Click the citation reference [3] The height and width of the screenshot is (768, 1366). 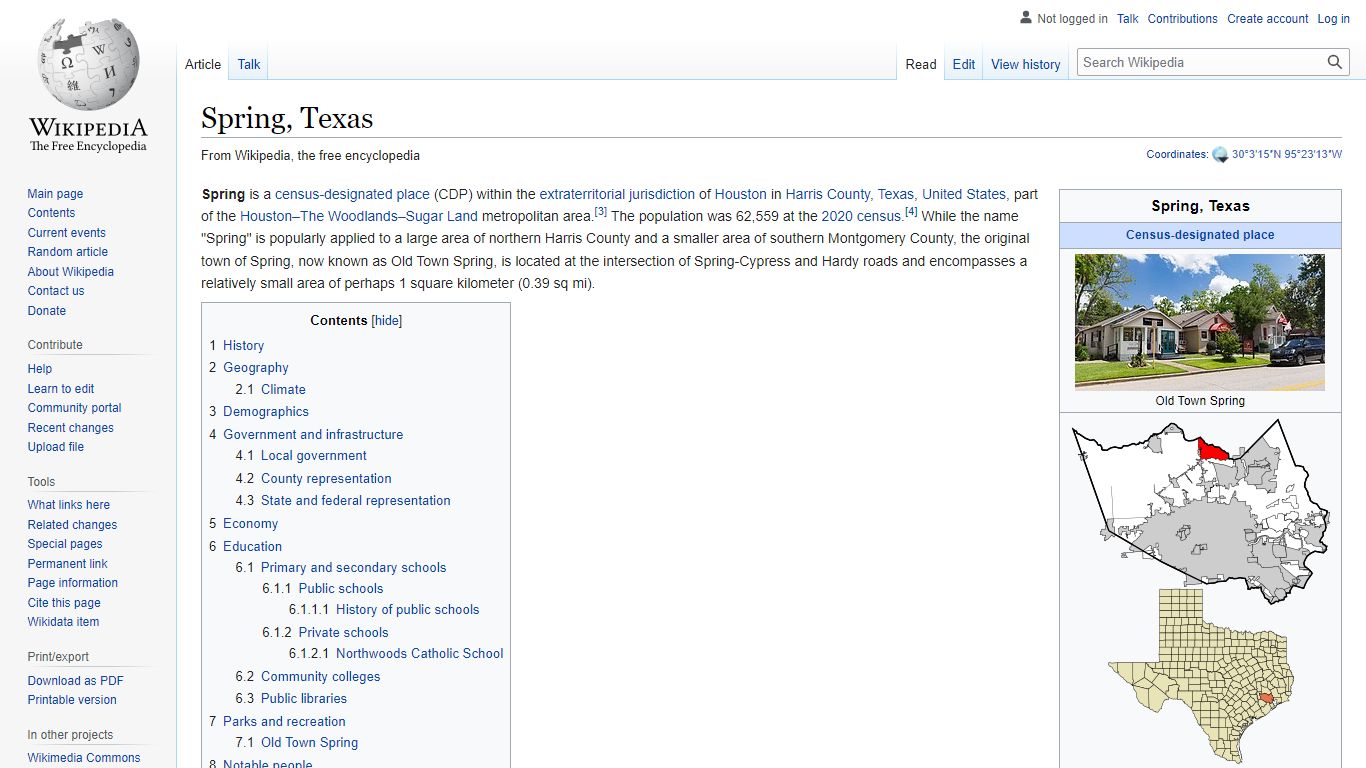601,212
